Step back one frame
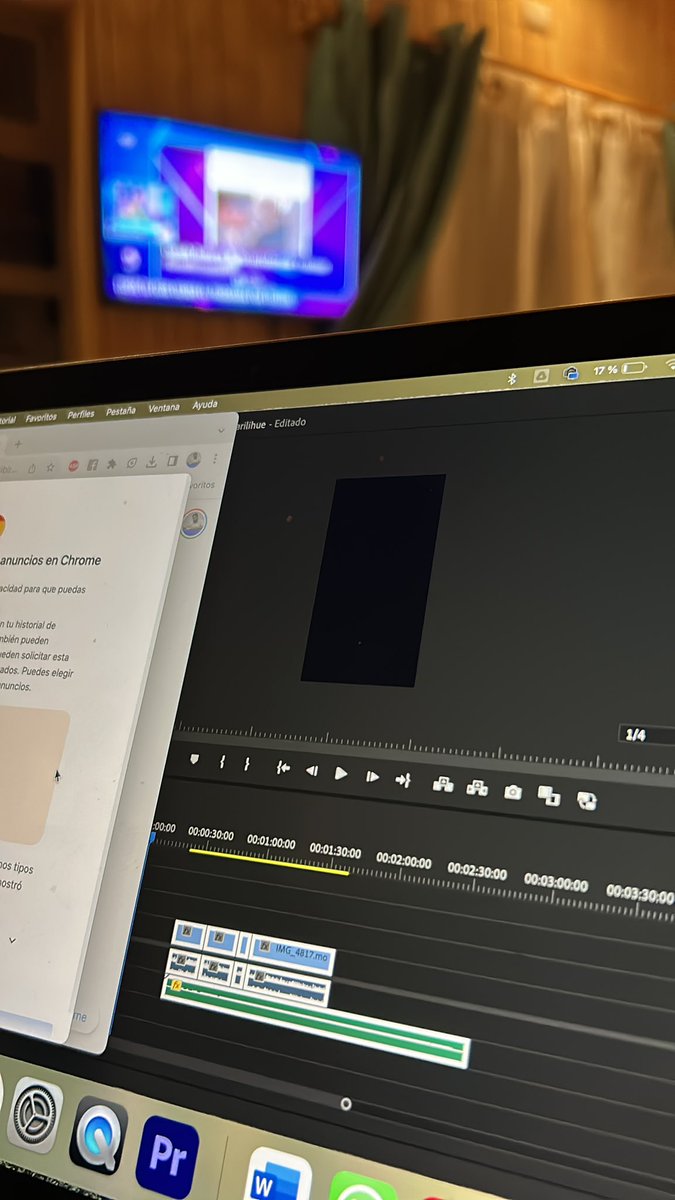The height and width of the screenshot is (1200, 675). 311,771
